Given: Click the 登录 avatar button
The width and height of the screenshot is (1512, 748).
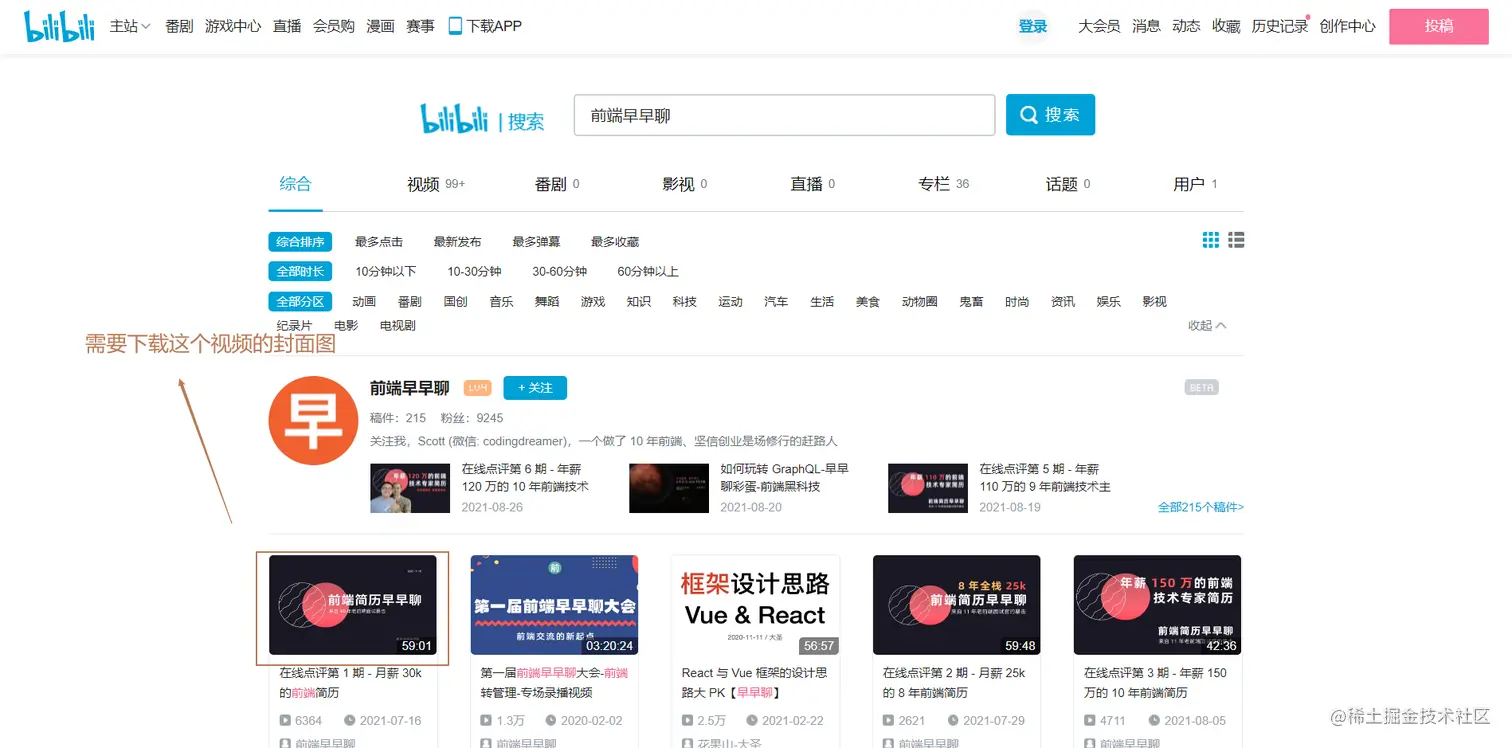Looking at the screenshot, I should click(1033, 26).
